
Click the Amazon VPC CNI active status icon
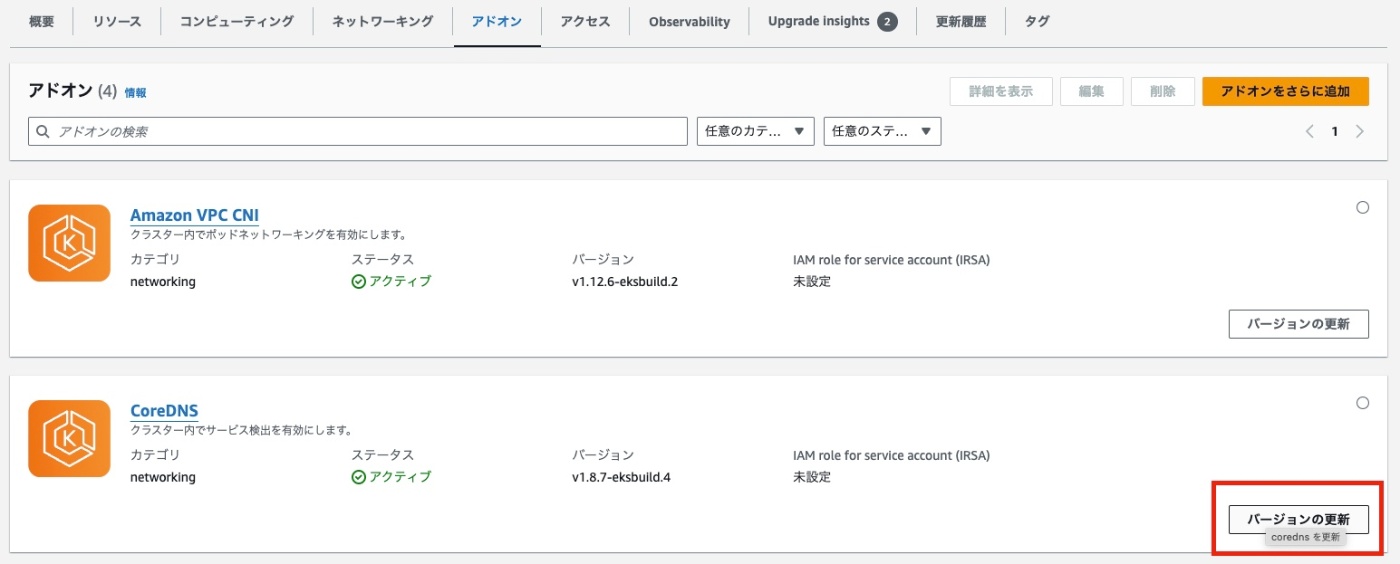click(358, 281)
